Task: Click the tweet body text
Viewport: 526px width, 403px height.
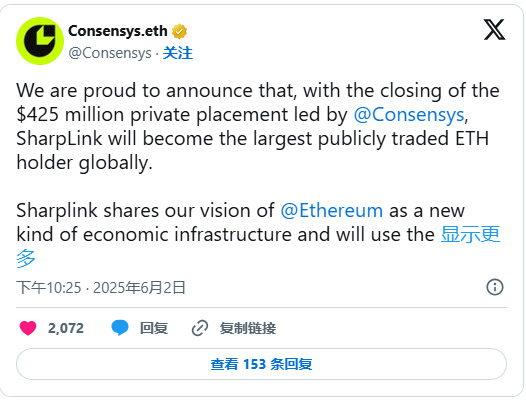Action: point(258,174)
